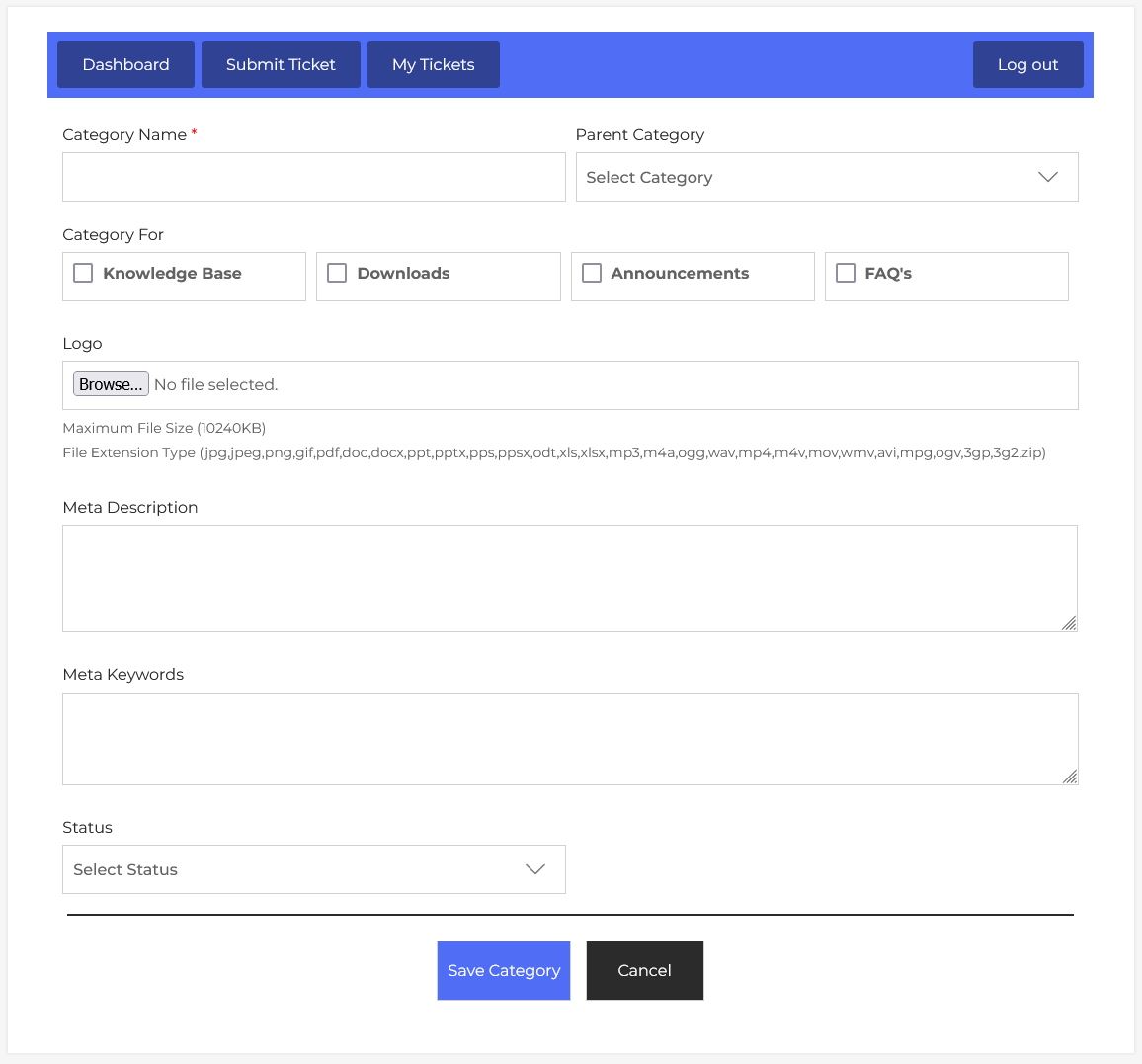The height and width of the screenshot is (1064, 1142).
Task: Select the FAQ's checkbox
Action: pos(846,274)
